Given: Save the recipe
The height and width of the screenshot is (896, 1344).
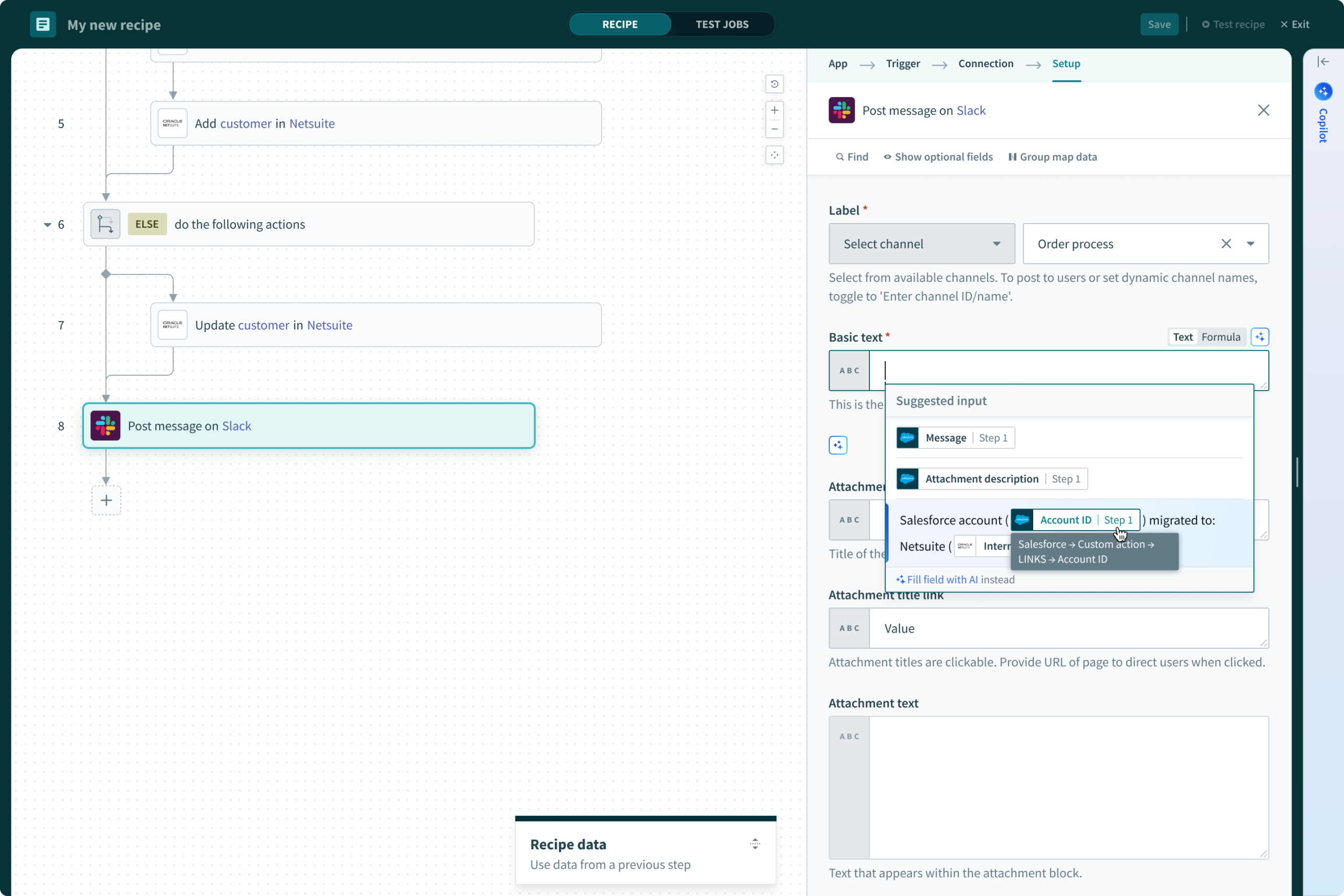Looking at the screenshot, I should point(1159,25).
